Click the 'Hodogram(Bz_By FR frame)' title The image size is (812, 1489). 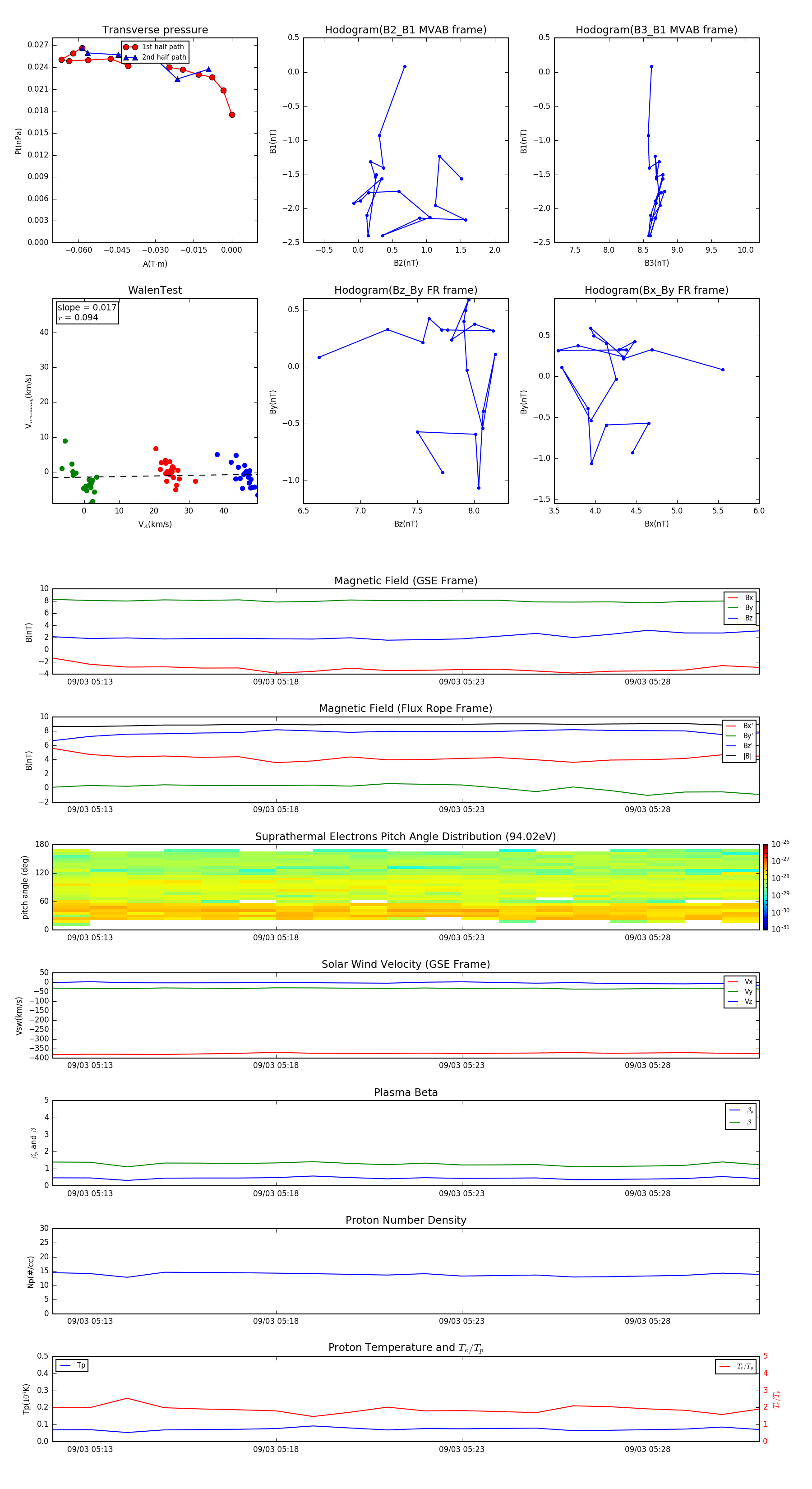pos(406,290)
